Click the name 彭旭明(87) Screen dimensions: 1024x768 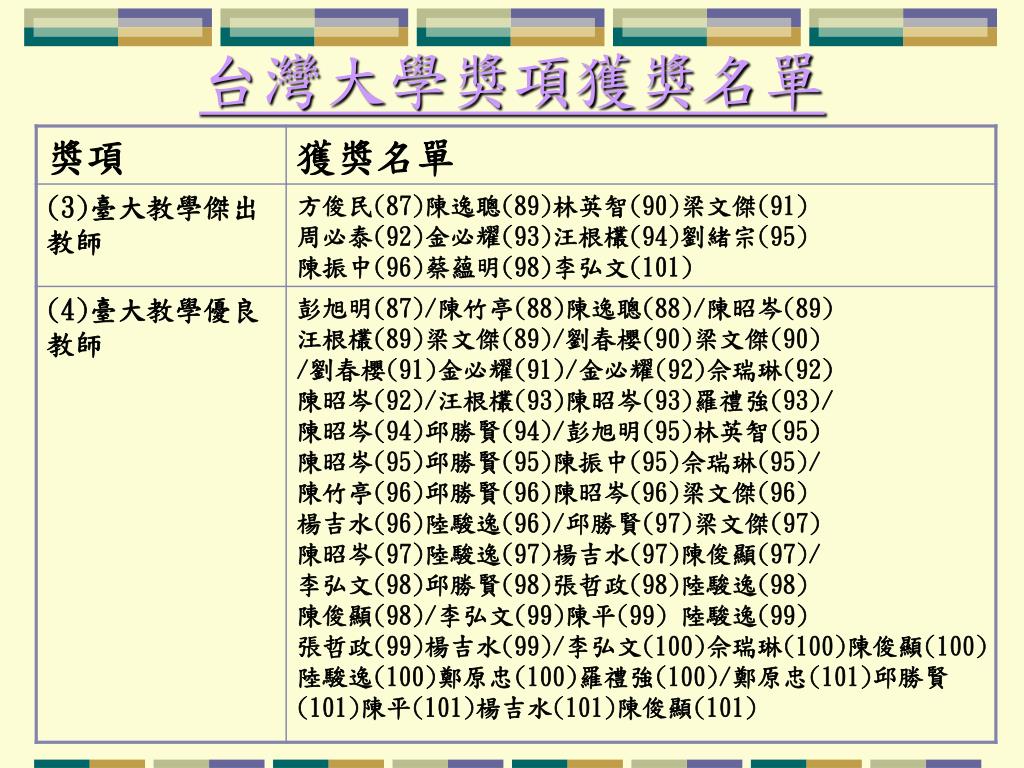[361, 308]
